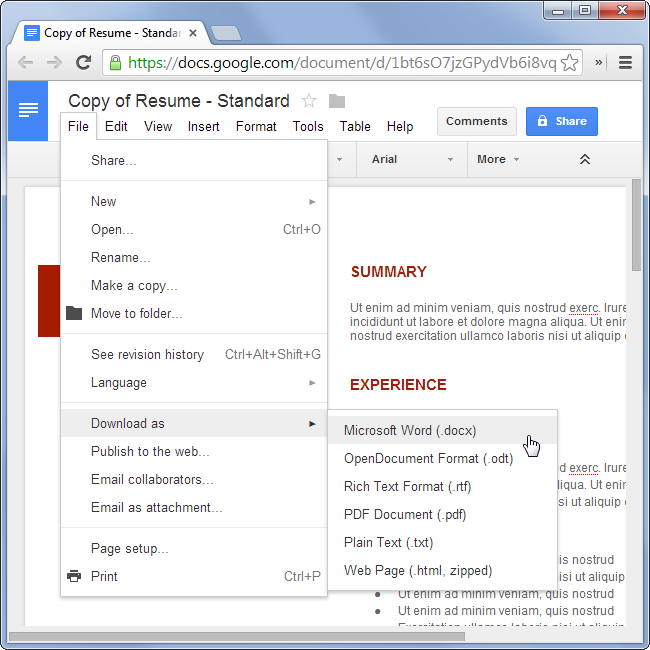Choose Open... in File menu
650x650 pixels.
194,229
